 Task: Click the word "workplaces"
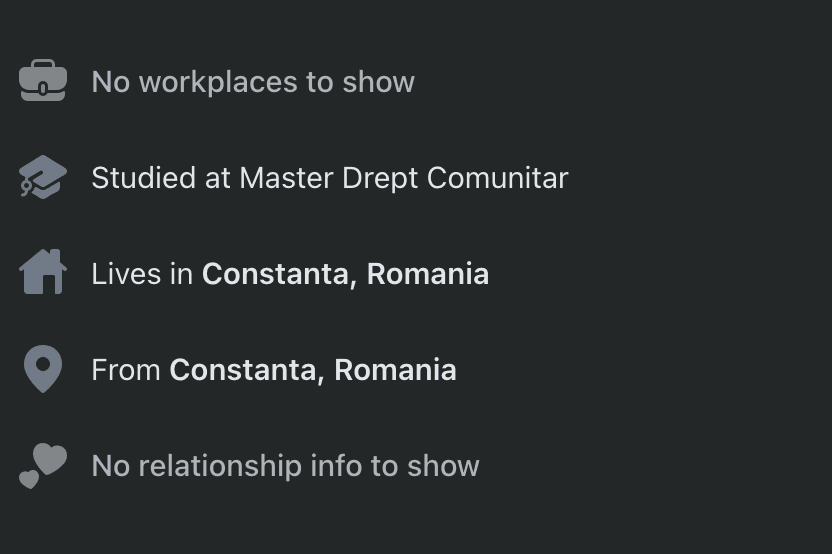pos(218,82)
